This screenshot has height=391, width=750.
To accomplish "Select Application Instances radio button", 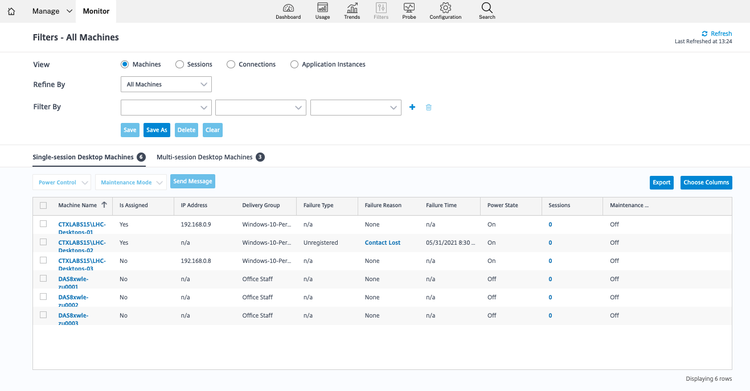I will (x=294, y=64).
